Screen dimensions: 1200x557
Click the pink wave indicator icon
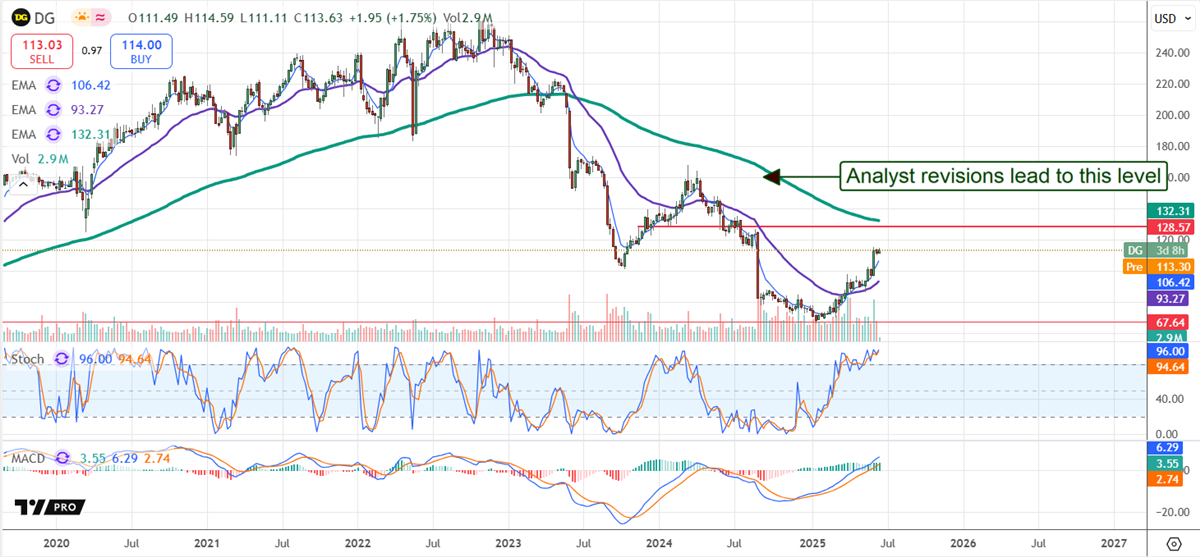coord(101,19)
